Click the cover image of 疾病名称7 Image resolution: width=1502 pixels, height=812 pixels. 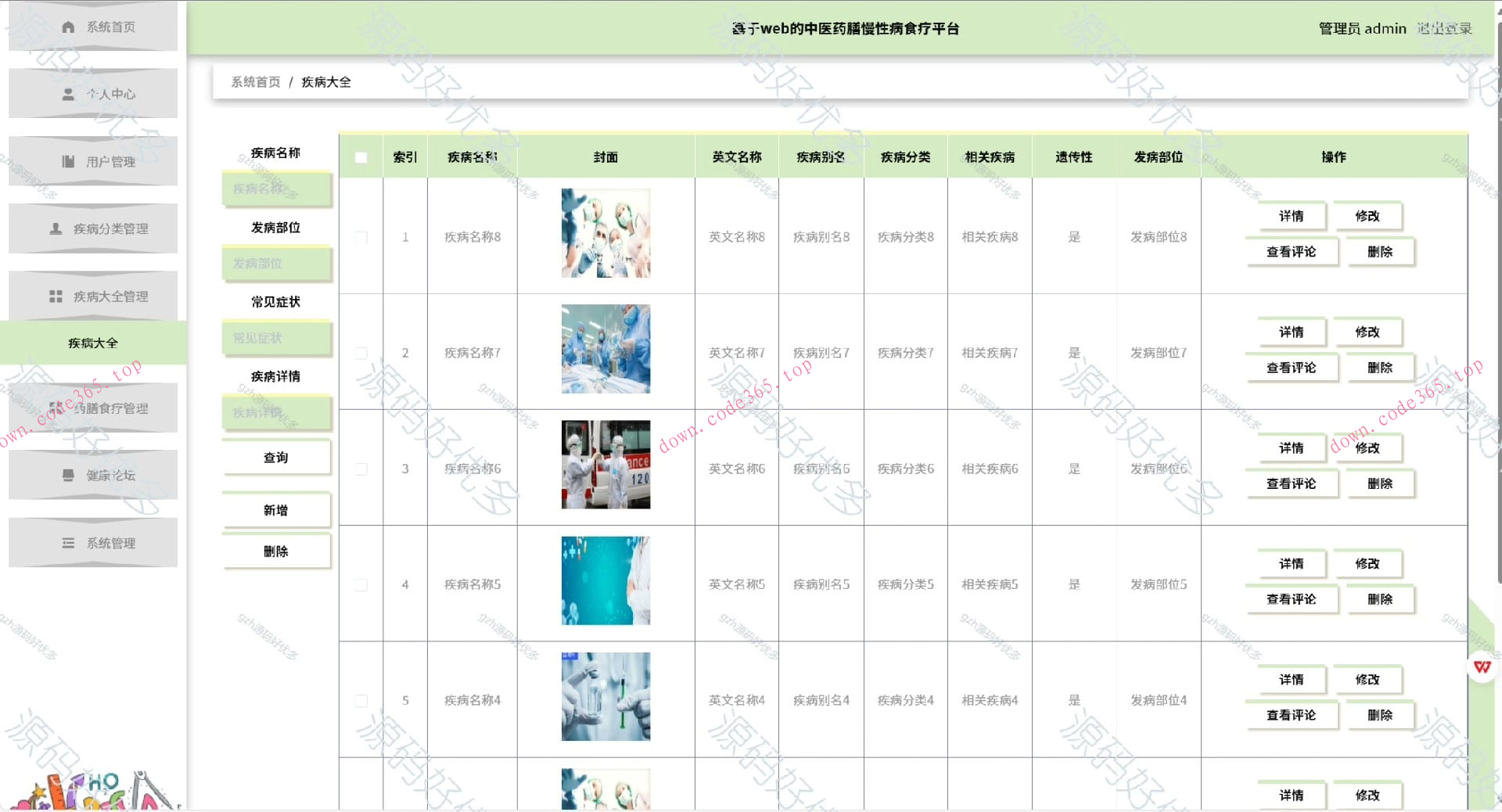(x=605, y=349)
